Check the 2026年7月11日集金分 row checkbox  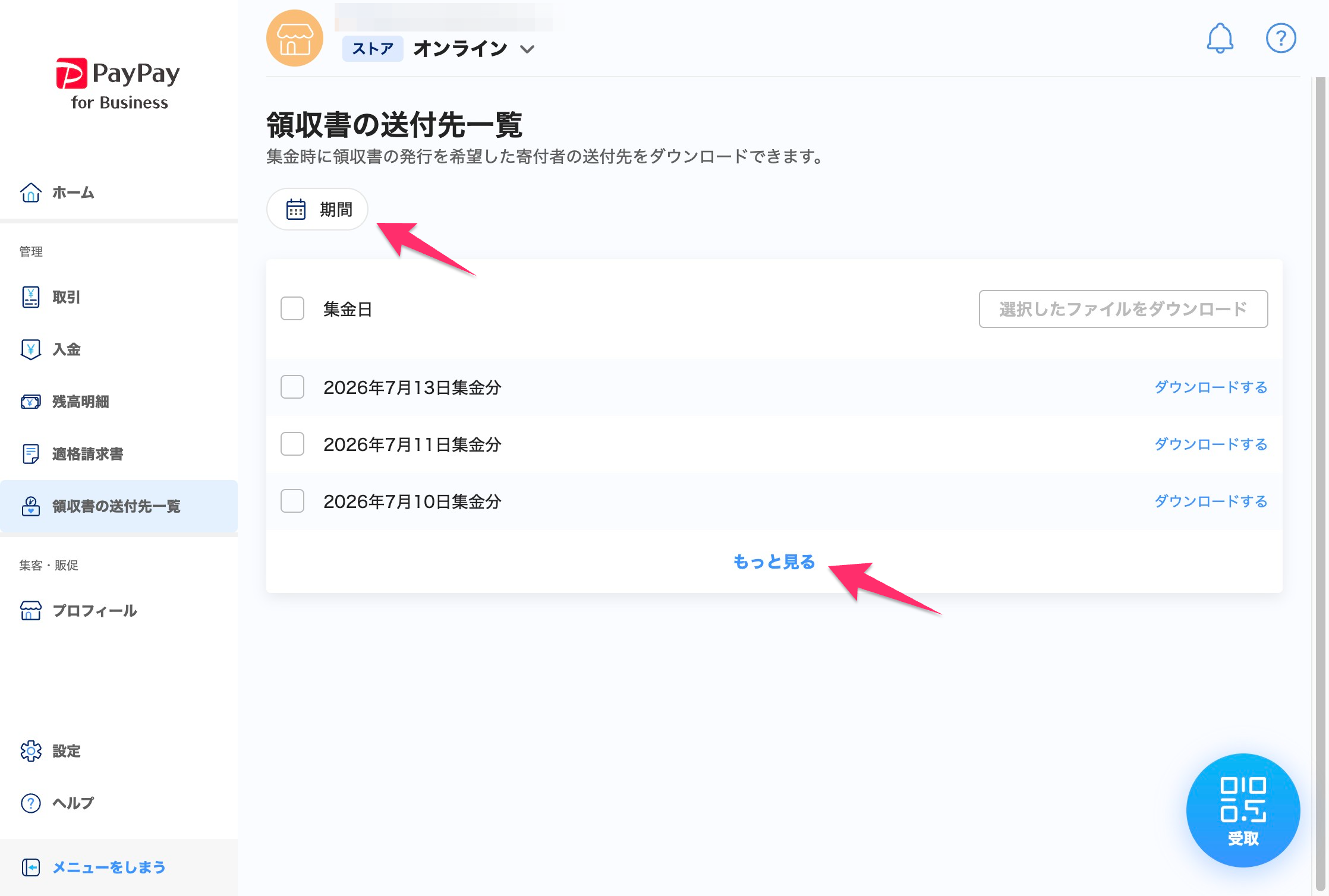coord(292,444)
